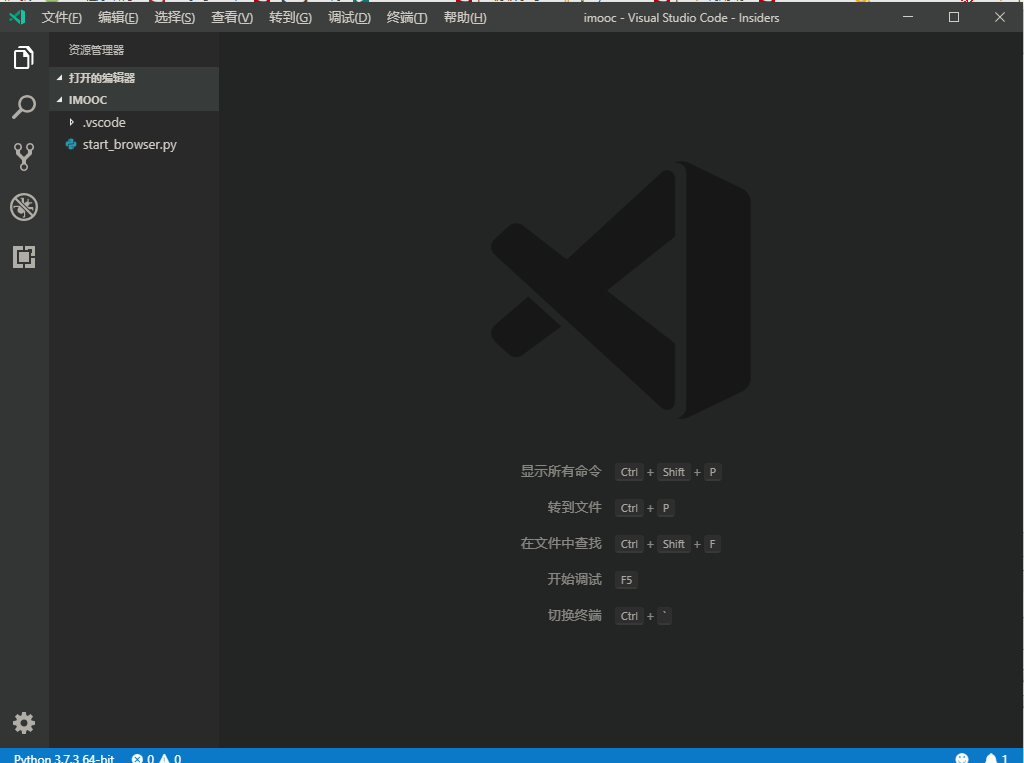This screenshot has width=1024, height=763.
Task: Open the 文件(F) menu
Action: 61,18
